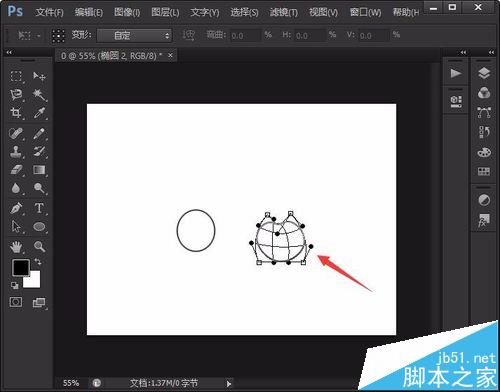500x392 pixels.
Task: Select the Ellipse shape tool
Action: 39,227
